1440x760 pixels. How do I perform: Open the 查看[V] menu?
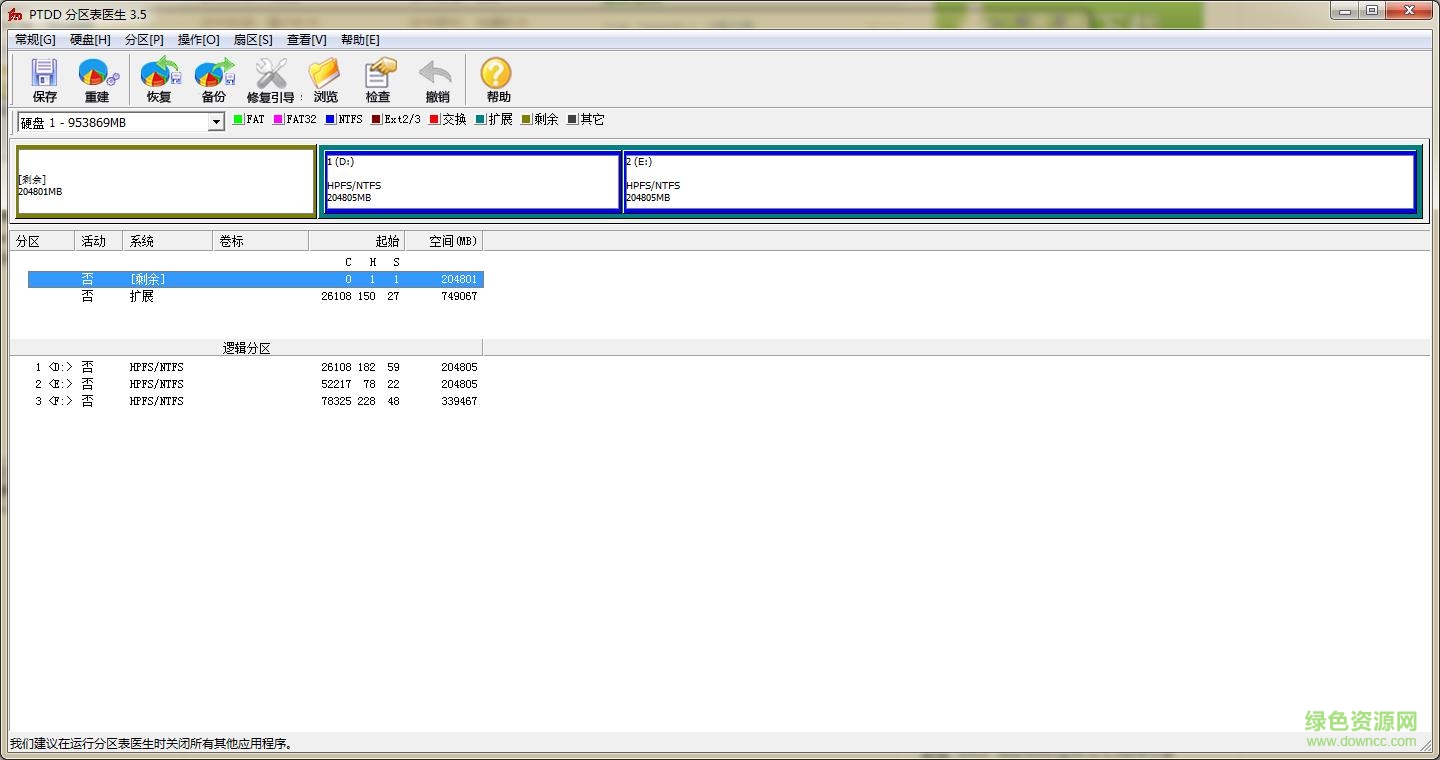(x=306, y=40)
